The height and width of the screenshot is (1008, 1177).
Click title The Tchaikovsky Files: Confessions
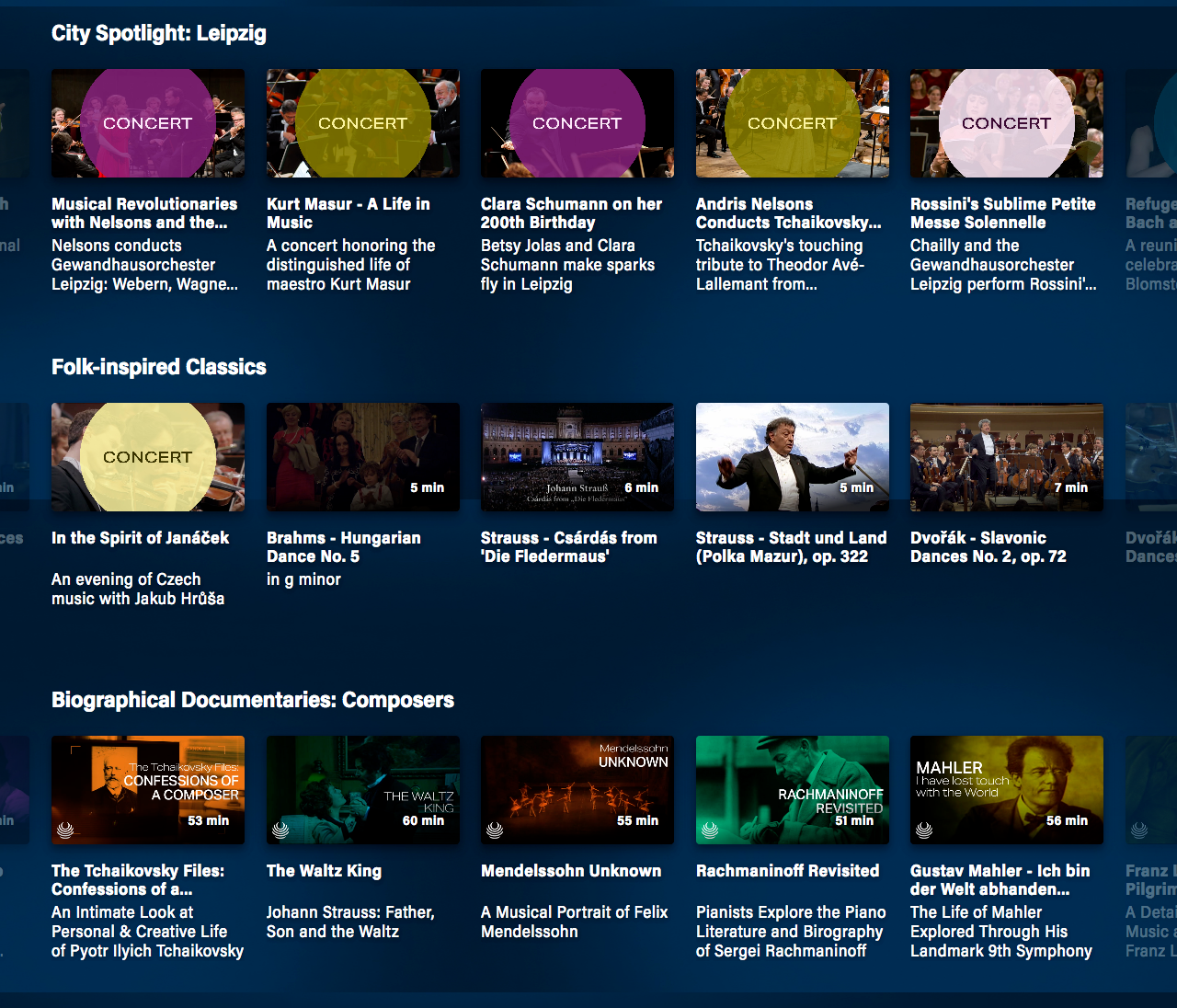point(138,880)
